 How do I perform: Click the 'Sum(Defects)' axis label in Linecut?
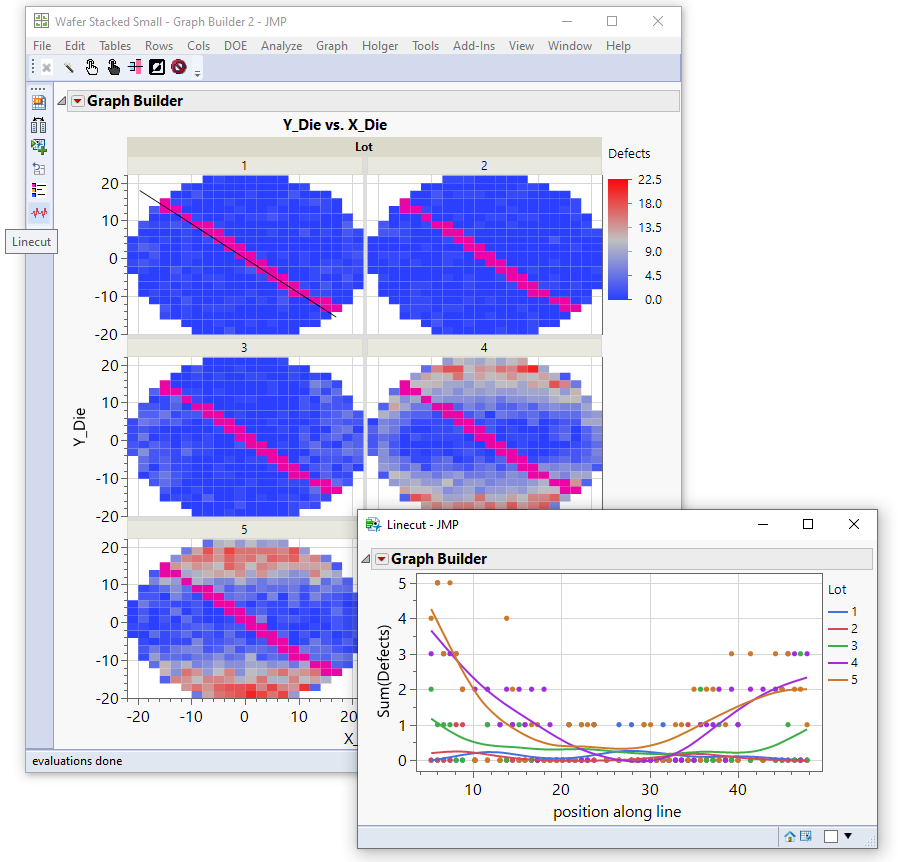[x=383, y=671]
